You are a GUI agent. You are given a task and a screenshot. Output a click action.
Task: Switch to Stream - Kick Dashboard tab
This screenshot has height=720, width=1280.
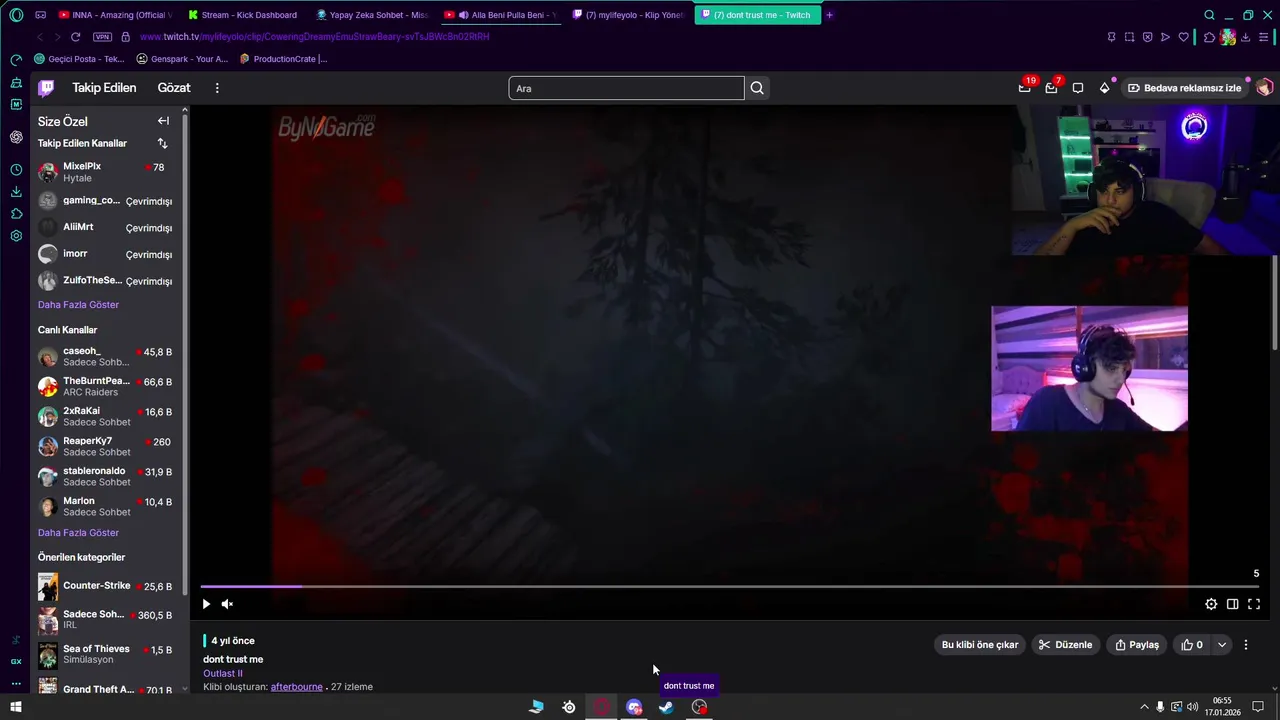click(x=242, y=15)
